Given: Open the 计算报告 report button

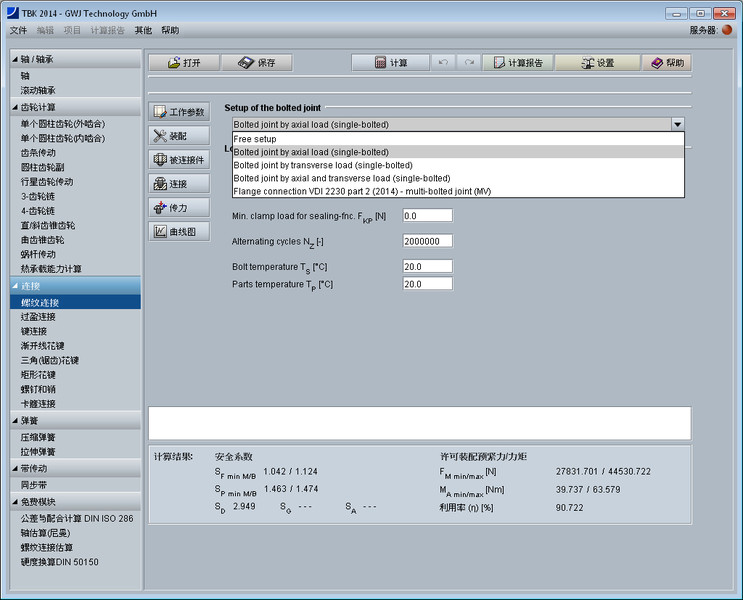Looking at the screenshot, I should coord(517,62).
